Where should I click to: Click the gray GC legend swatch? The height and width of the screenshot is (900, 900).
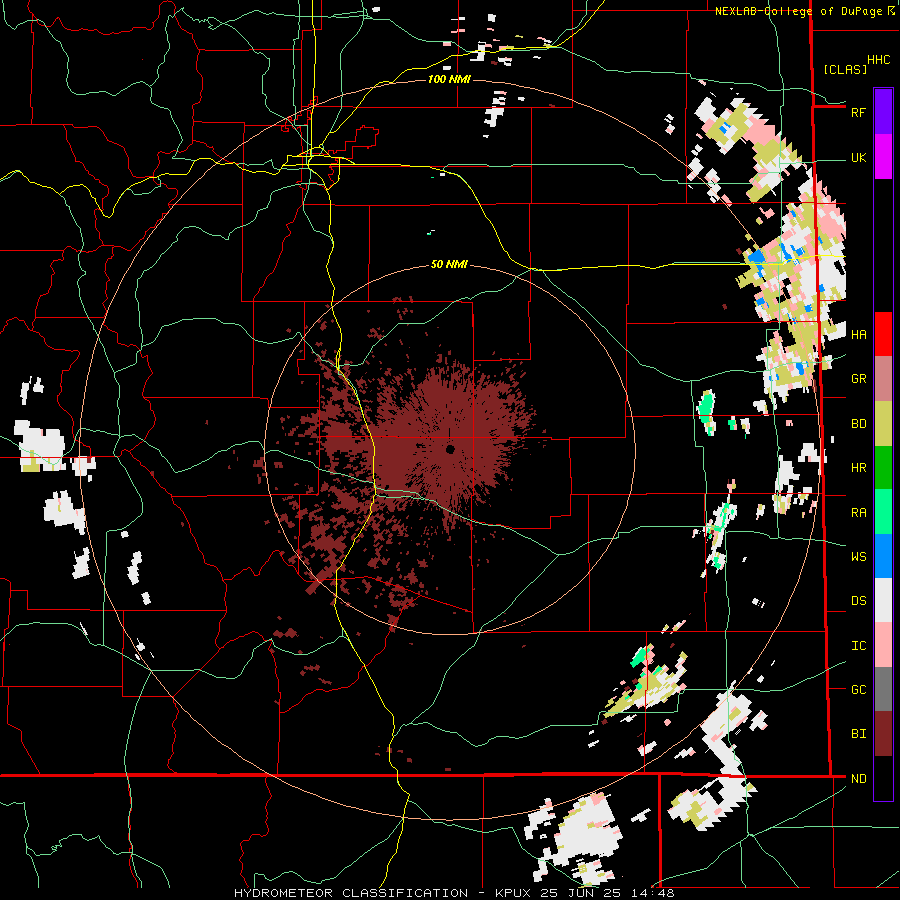883,689
